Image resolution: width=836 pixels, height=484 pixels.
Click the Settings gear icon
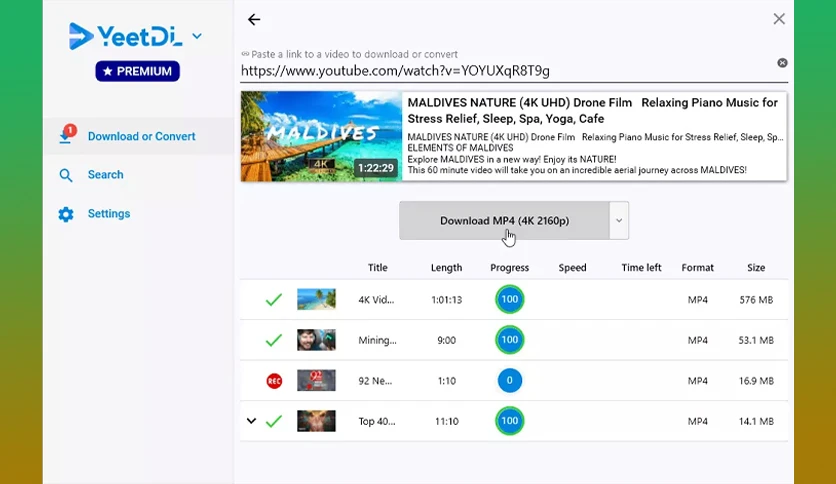[x=66, y=214]
